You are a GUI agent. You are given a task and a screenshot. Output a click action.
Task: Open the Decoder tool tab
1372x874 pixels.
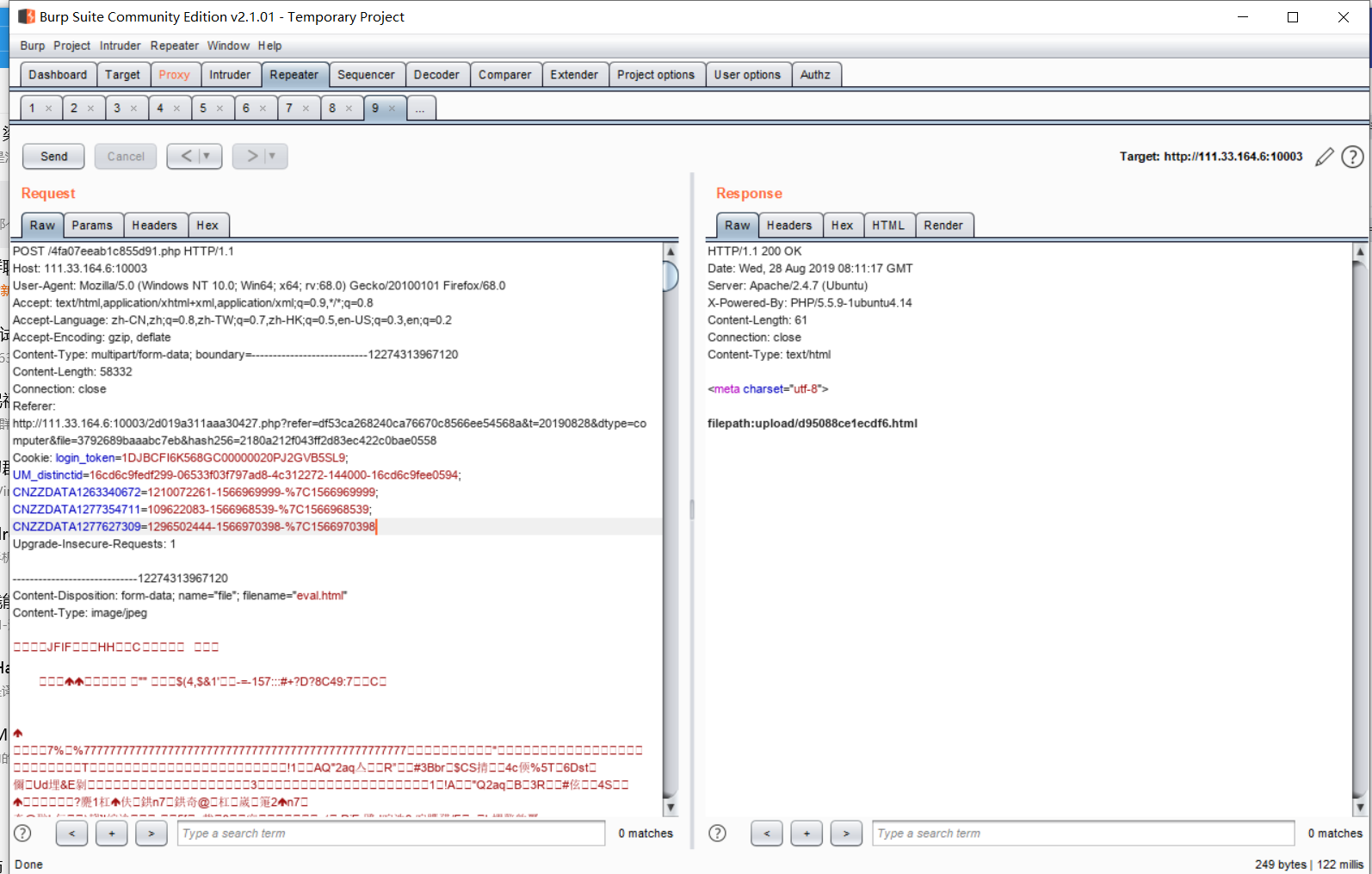point(436,75)
